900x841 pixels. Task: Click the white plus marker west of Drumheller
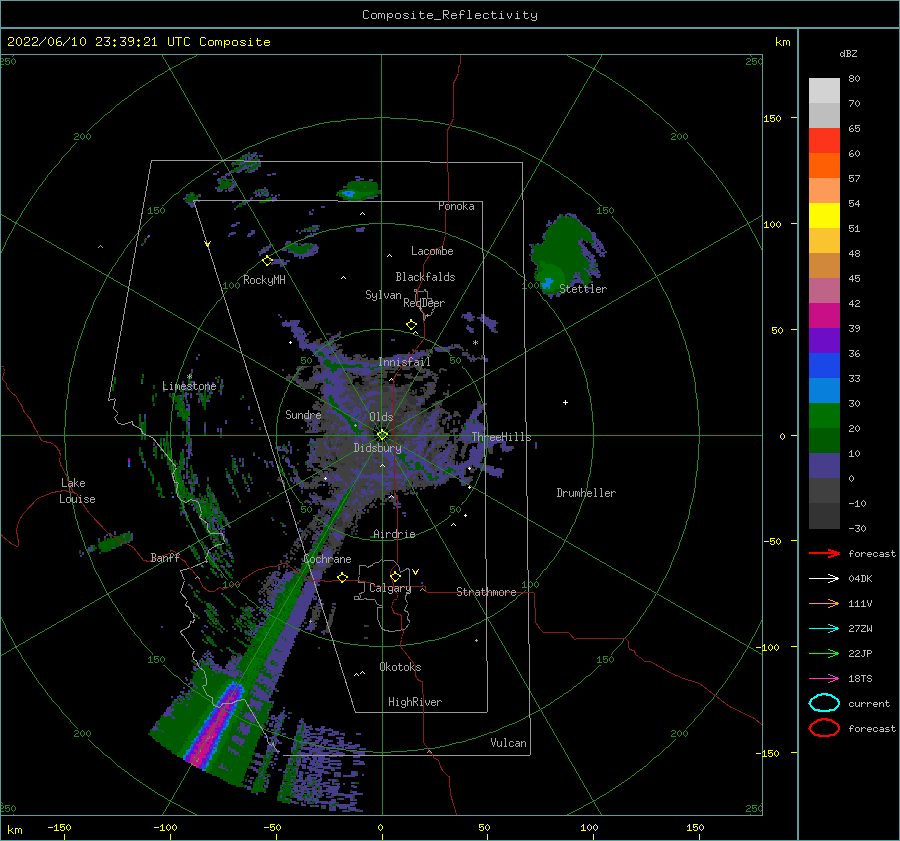coord(565,402)
